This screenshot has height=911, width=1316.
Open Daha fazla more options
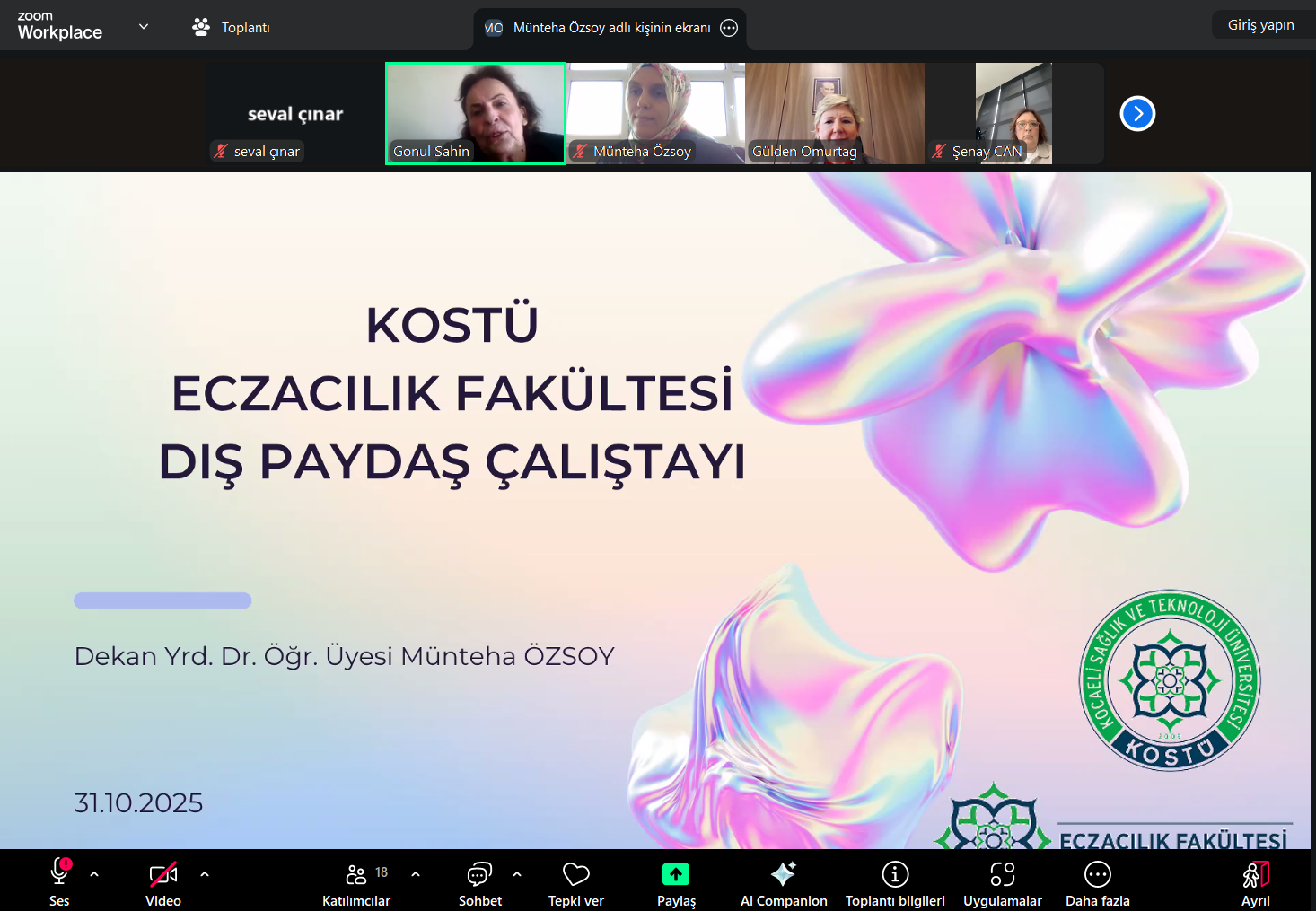(x=1098, y=882)
